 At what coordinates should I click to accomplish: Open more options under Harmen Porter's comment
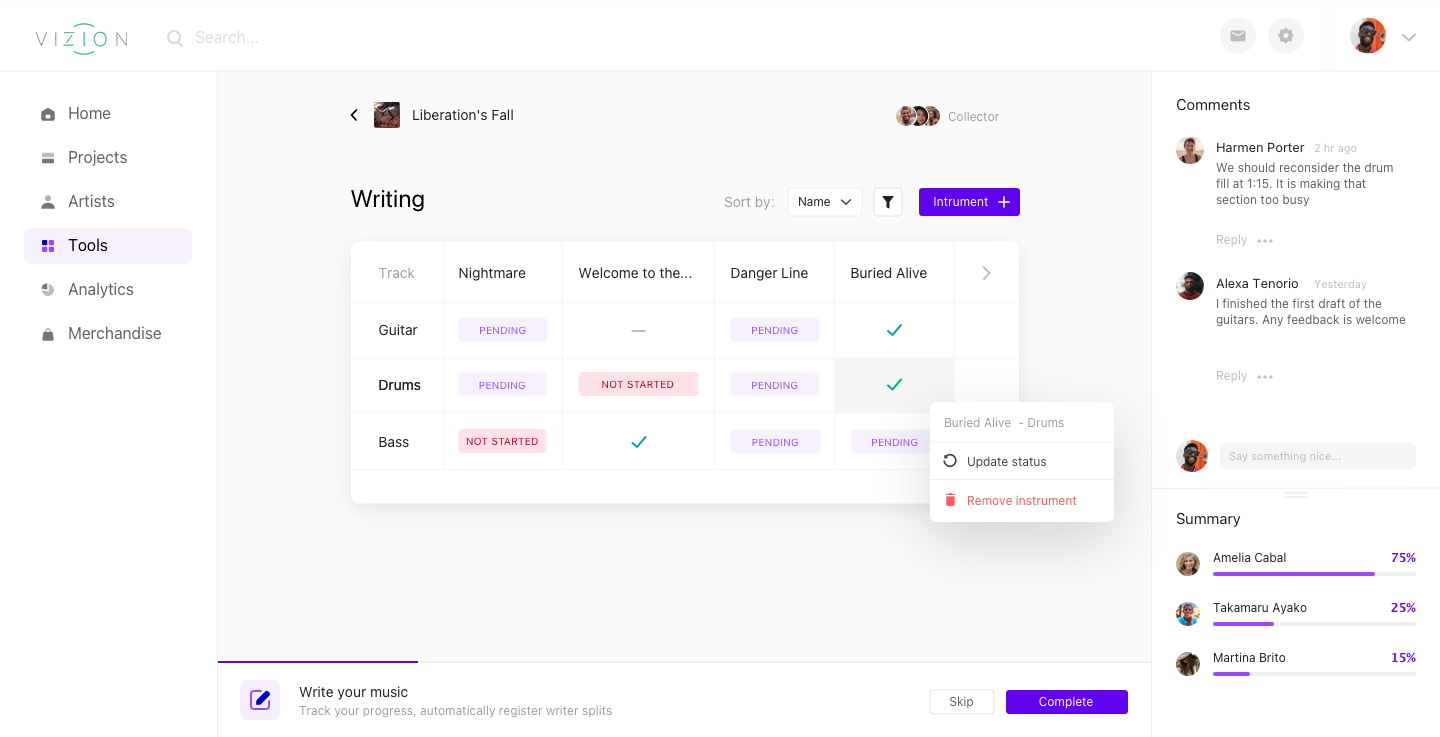tap(1265, 241)
